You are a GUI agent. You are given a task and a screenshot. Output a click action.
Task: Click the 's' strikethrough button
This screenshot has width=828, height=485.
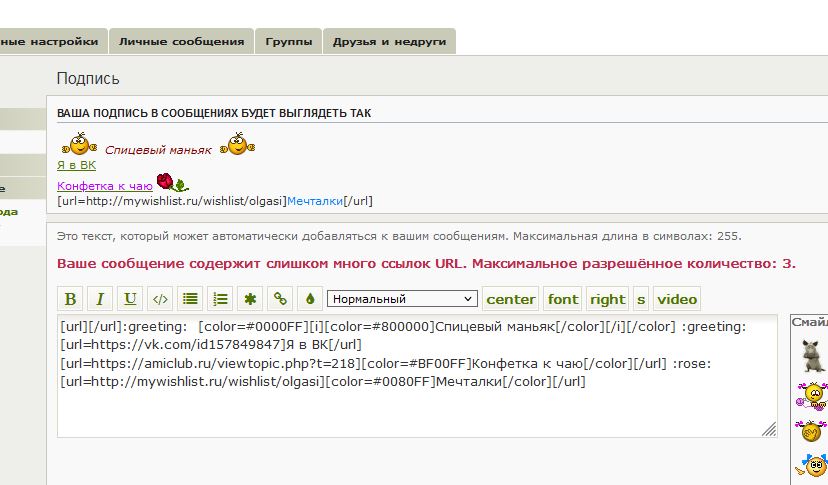click(x=641, y=299)
